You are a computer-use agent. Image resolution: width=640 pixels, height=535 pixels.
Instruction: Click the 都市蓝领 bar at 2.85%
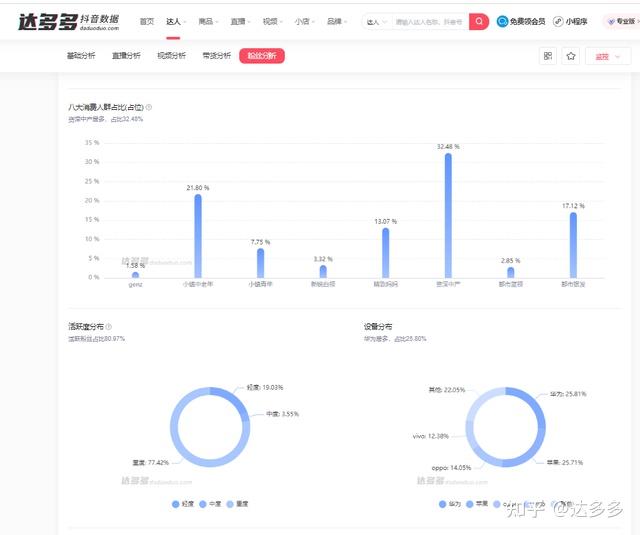[x=511, y=273]
